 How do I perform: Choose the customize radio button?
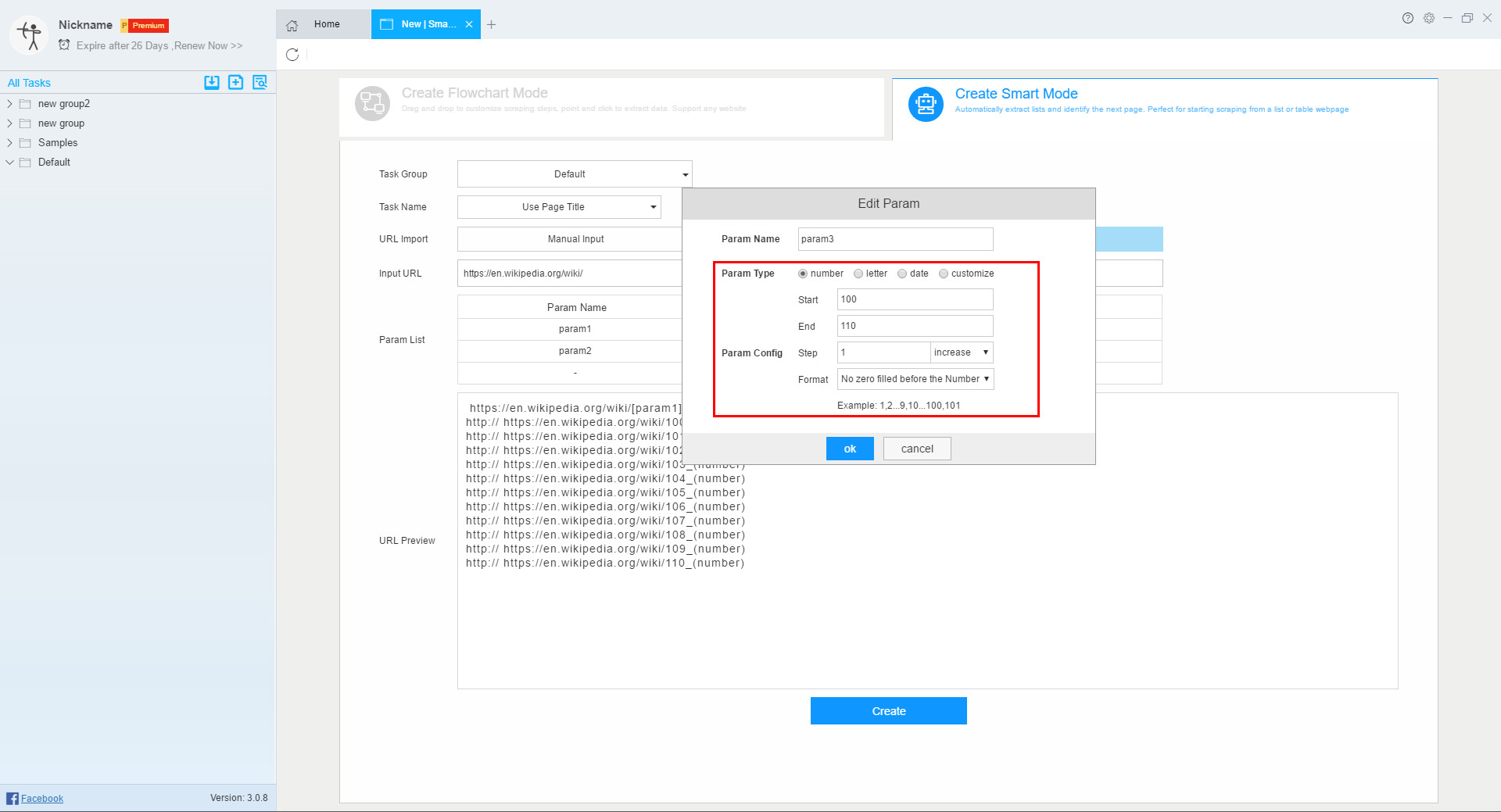pos(944,274)
